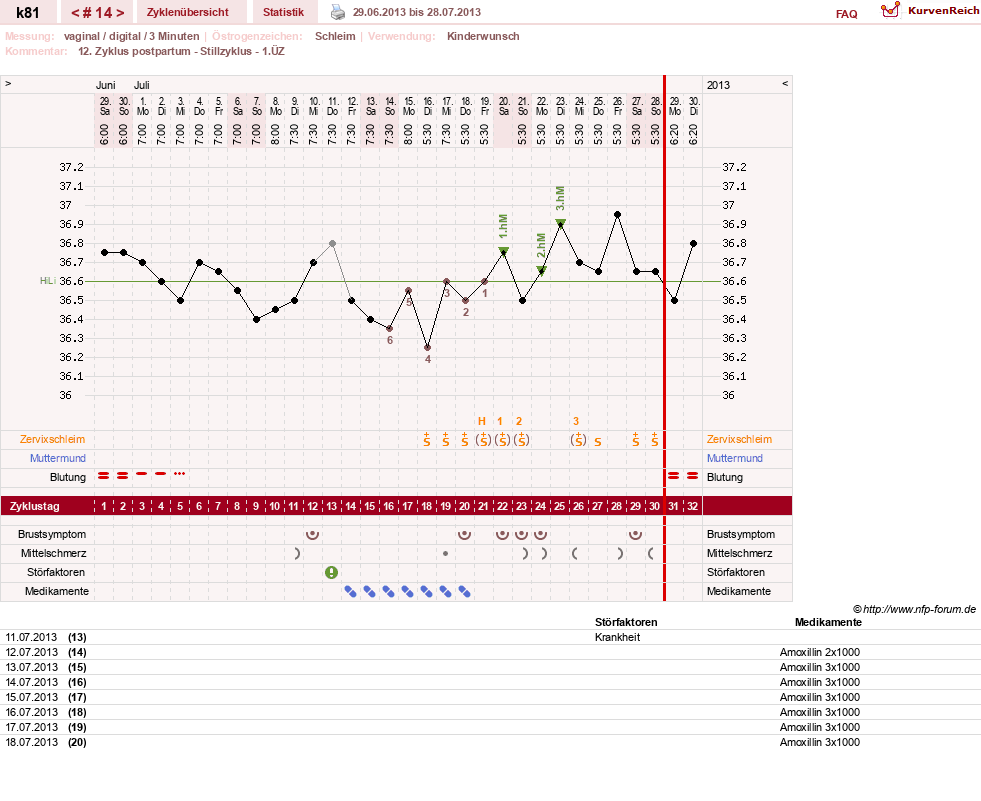Click Medikamente pill icon on cycle day 14
The height and width of the screenshot is (801, 981).
click(x=350, y=591)
